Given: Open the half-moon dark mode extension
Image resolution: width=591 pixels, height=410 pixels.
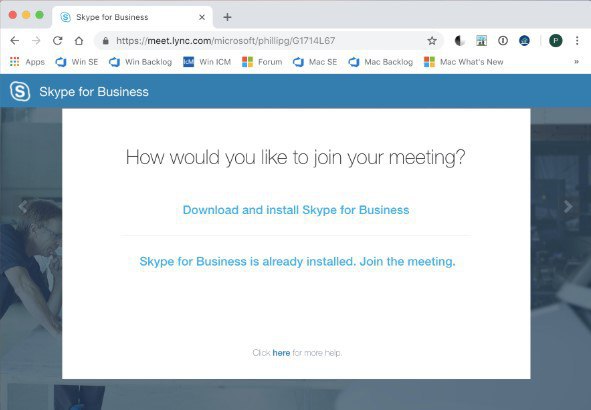Looking at the screenshot, I should click(459, 41).
